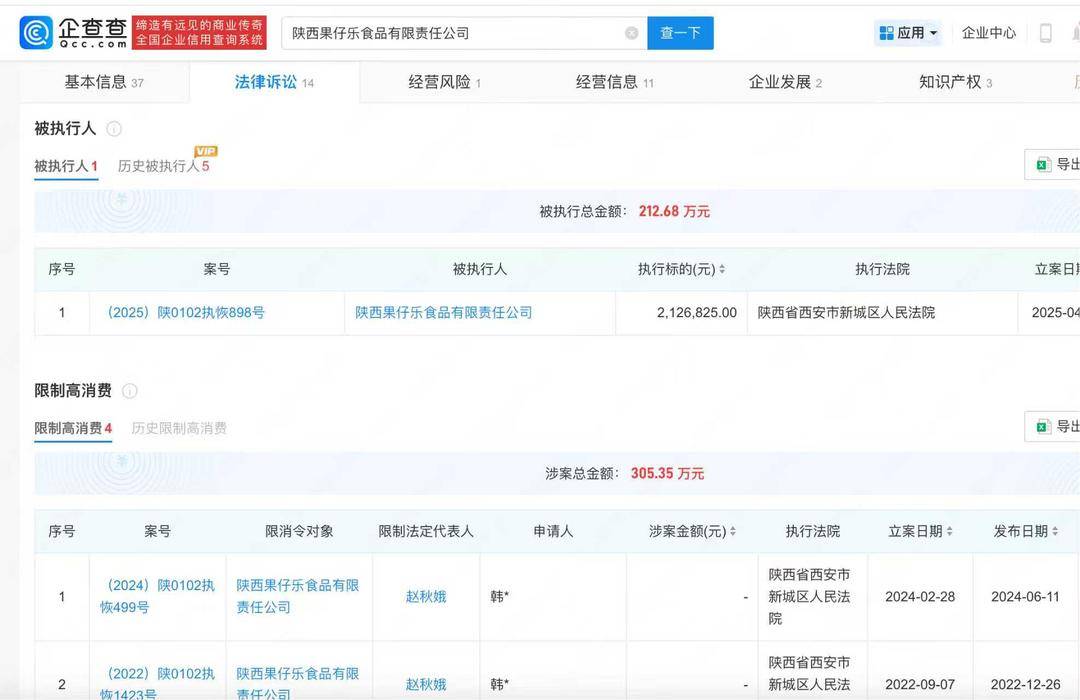1080x700 pixels.
Task: Open 陕西果仔乐食品有限责任公司 link in 被执行人 table
Action: click(x=444, y=312)
